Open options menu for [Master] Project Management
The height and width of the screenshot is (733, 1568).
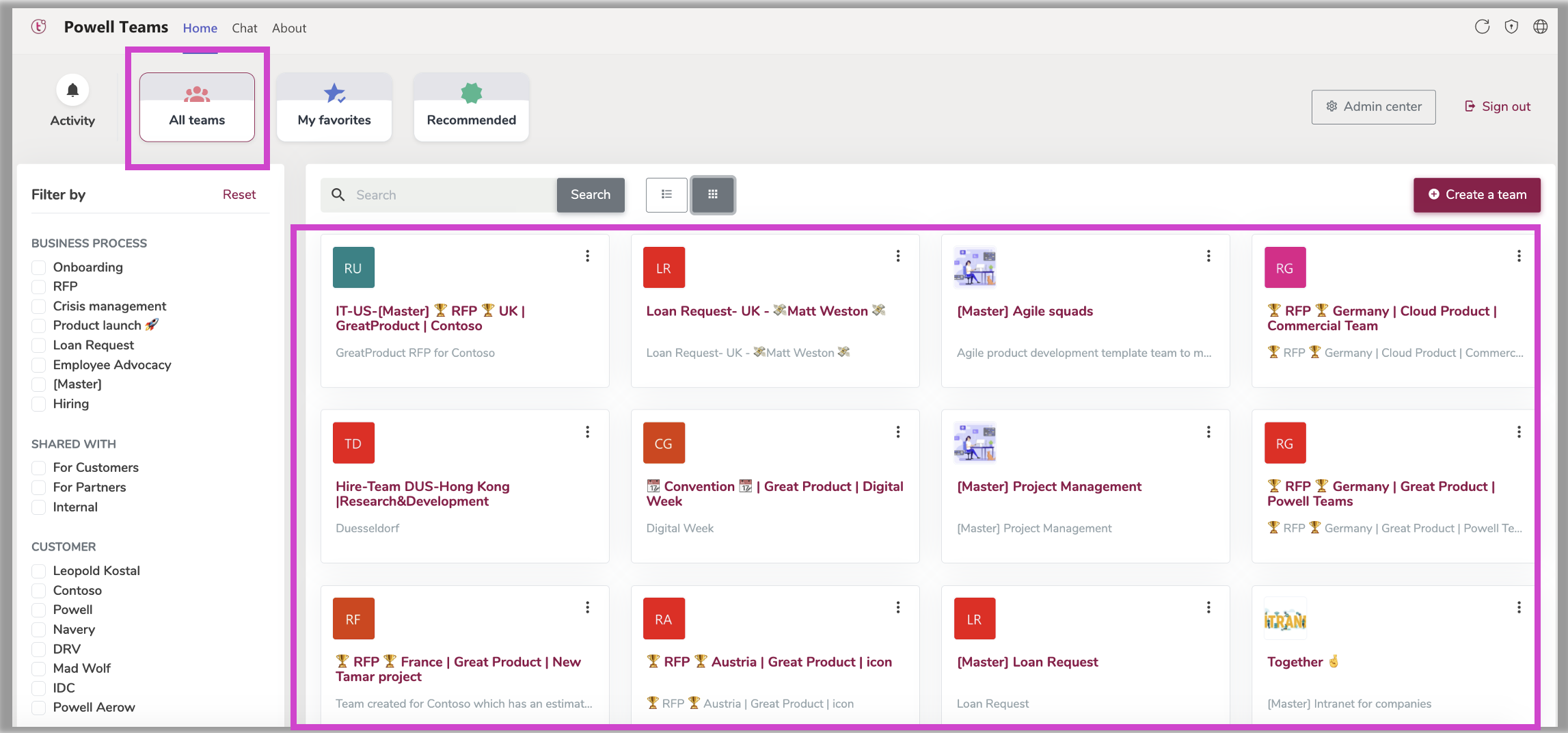(1208, 431)
